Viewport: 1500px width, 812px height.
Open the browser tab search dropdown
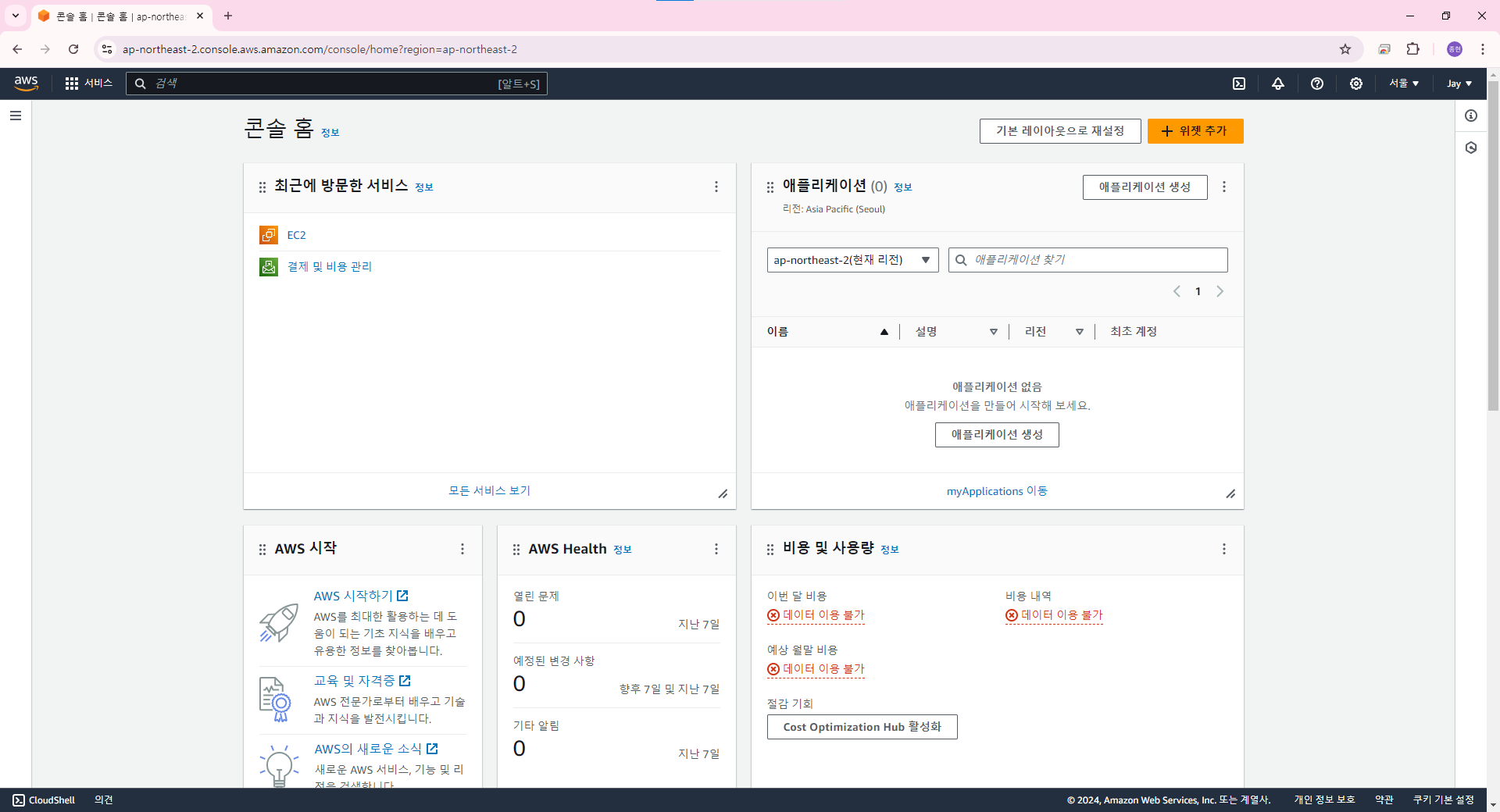[x=15, y=16]
